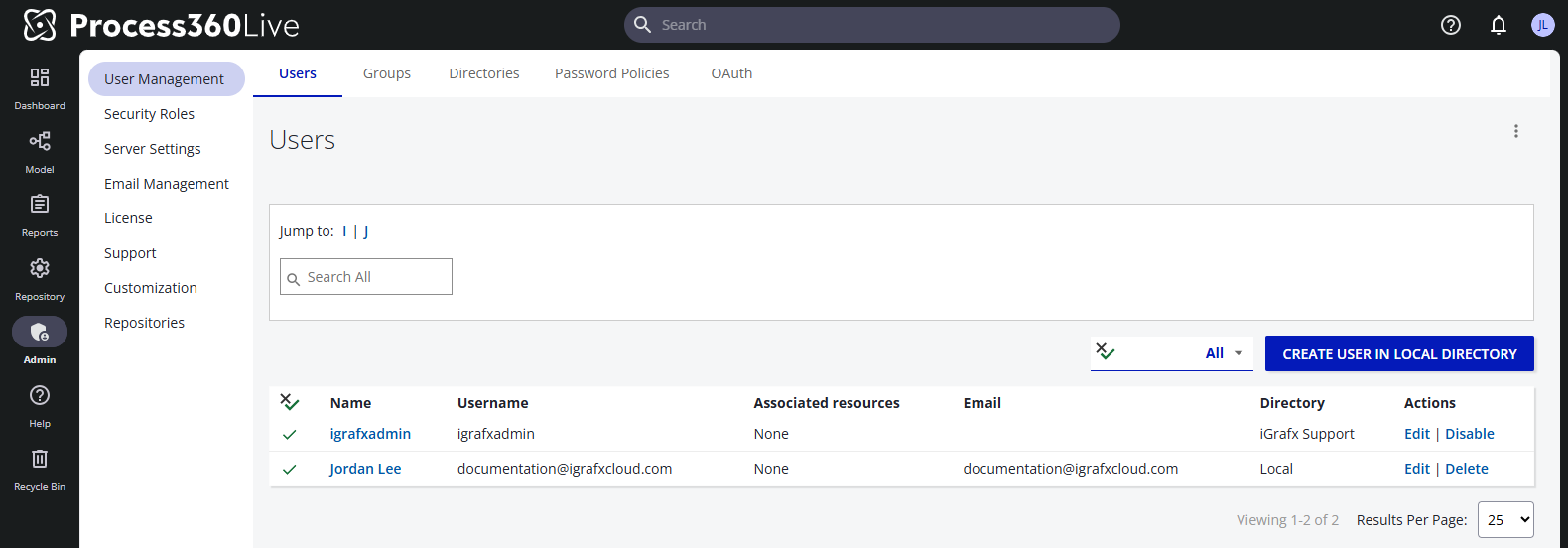The height and width of the screenshot is (548, 1568).
Task: Select User Management in admin menu
Action: pyautogui.click(x=167, y=79)
